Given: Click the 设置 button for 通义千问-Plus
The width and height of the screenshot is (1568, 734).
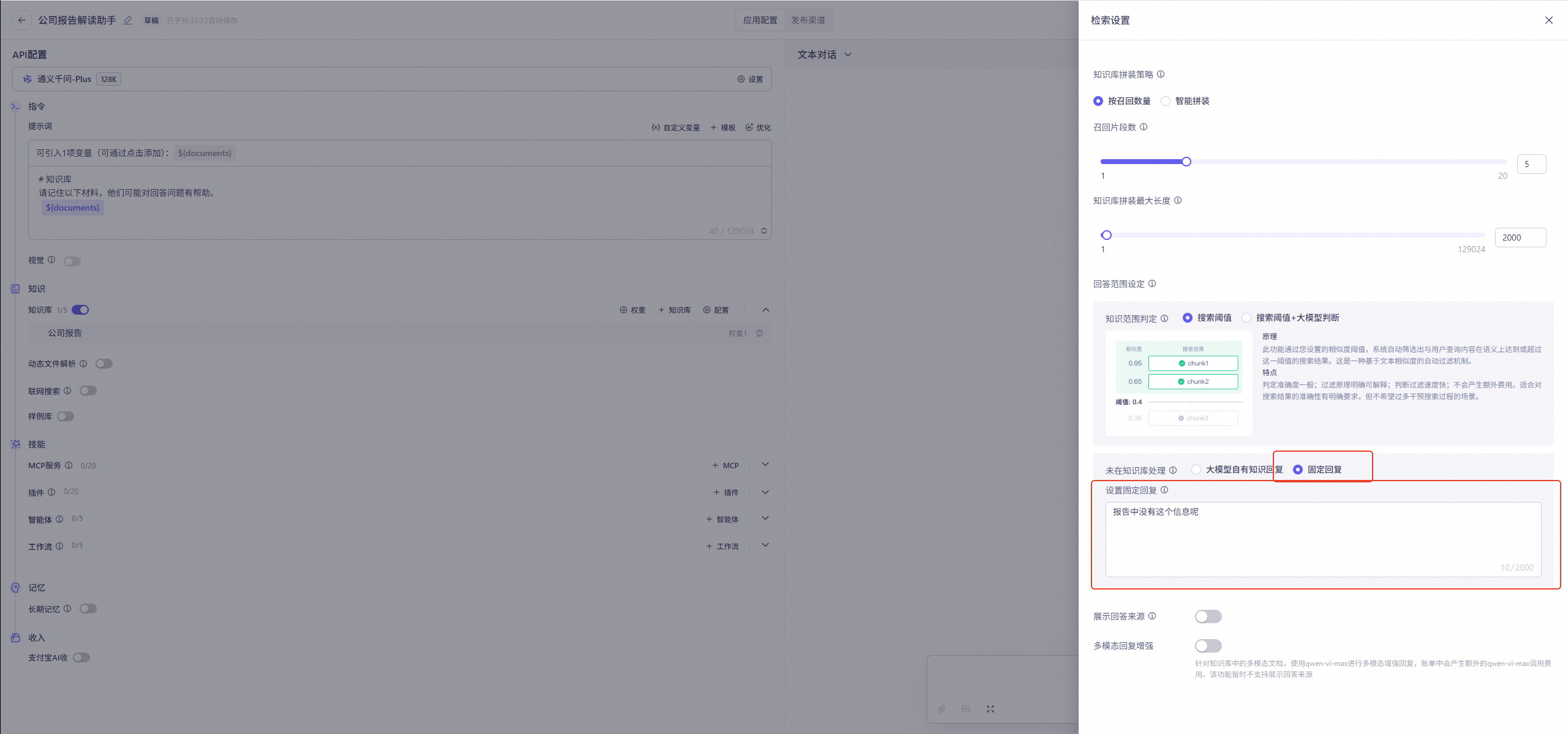Looking at the screenshot, I should tap(750, 79).
